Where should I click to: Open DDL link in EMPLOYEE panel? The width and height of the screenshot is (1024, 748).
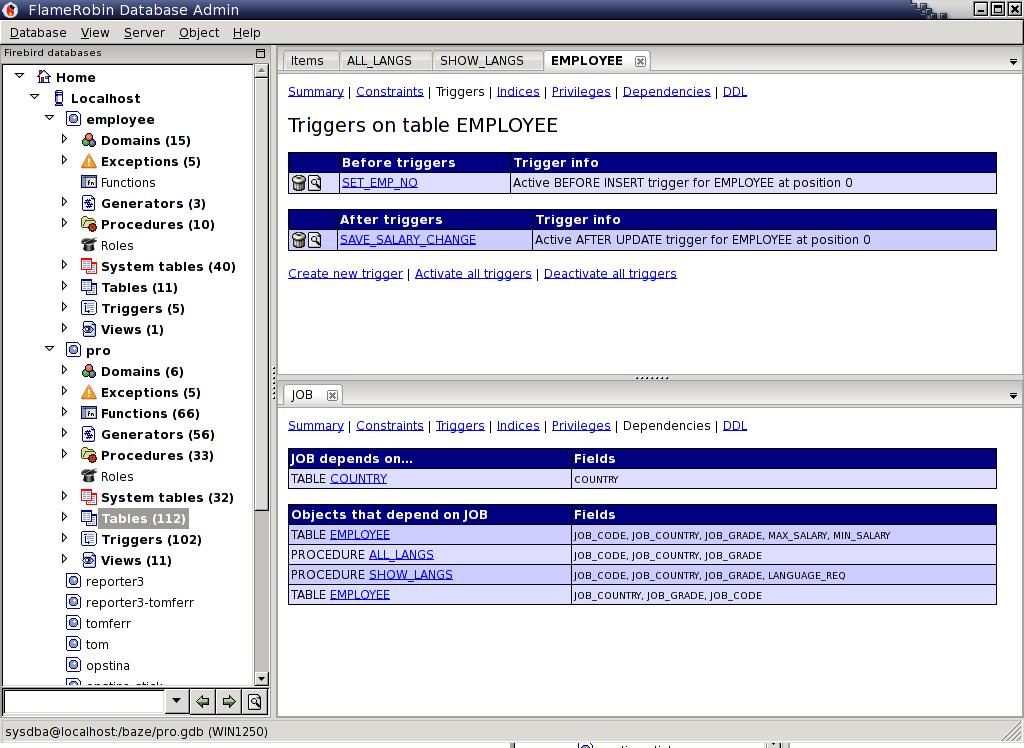tap(735, 91)
